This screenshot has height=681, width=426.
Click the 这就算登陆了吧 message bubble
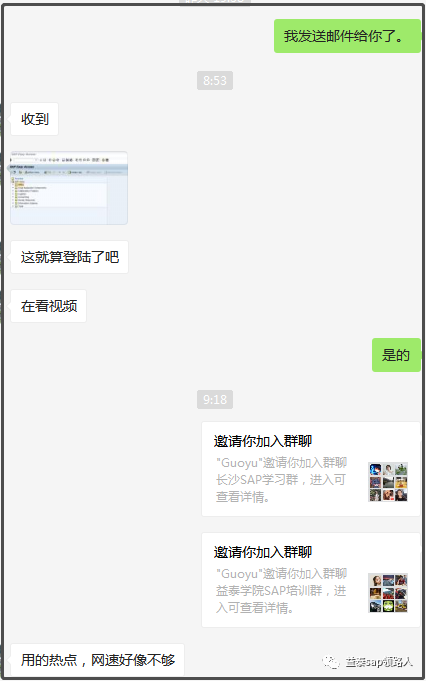click(69, 257)
